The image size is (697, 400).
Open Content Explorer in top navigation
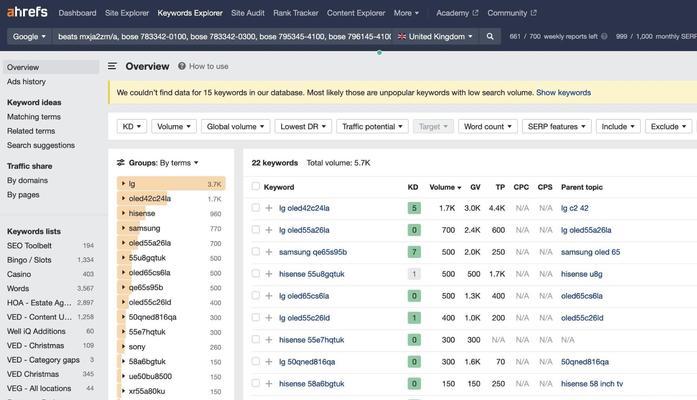[356, 13]
